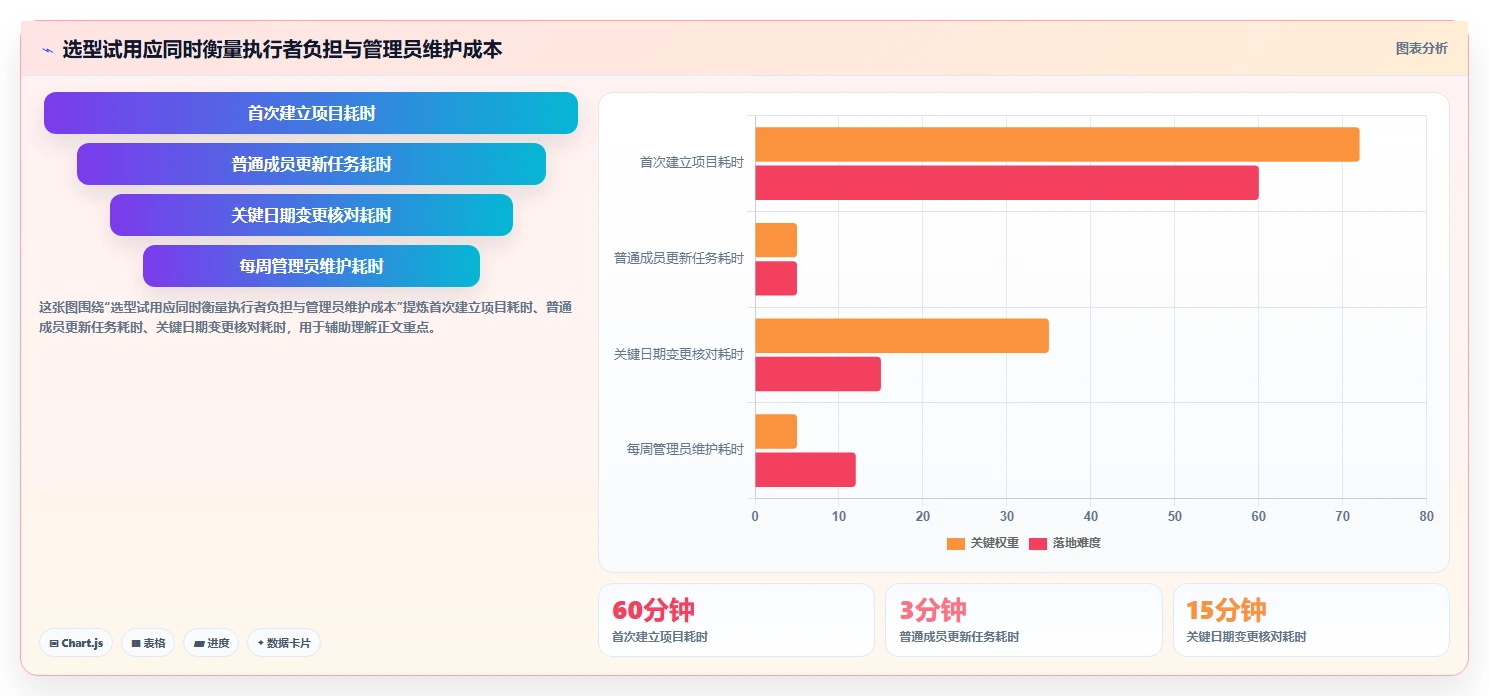Select the 首次建立项目耗时 funnel stage
The height and width of the screenshot is (696, 1489).
pyautogui.click(x=311, y=113)
